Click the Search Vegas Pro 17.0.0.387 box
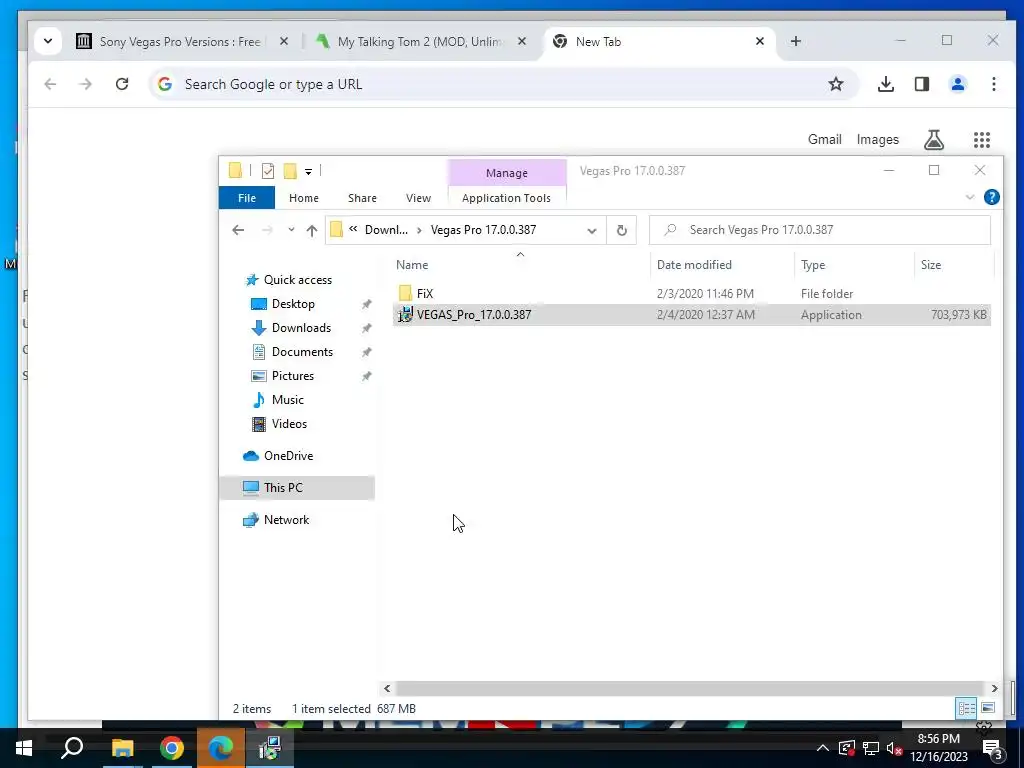This screenshot has height=768, width=1024. (820, 230)
